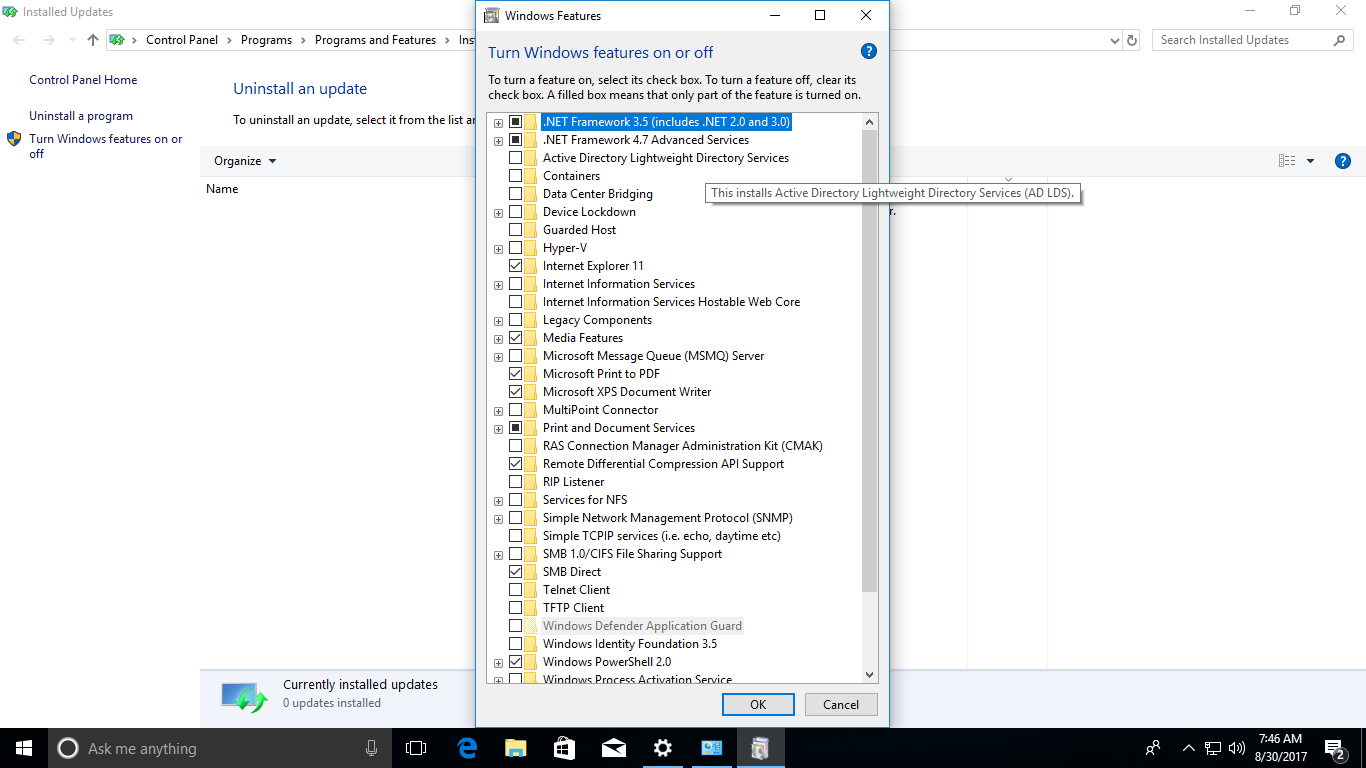Enable the Hyper-V checkbox

click(515, 248)
